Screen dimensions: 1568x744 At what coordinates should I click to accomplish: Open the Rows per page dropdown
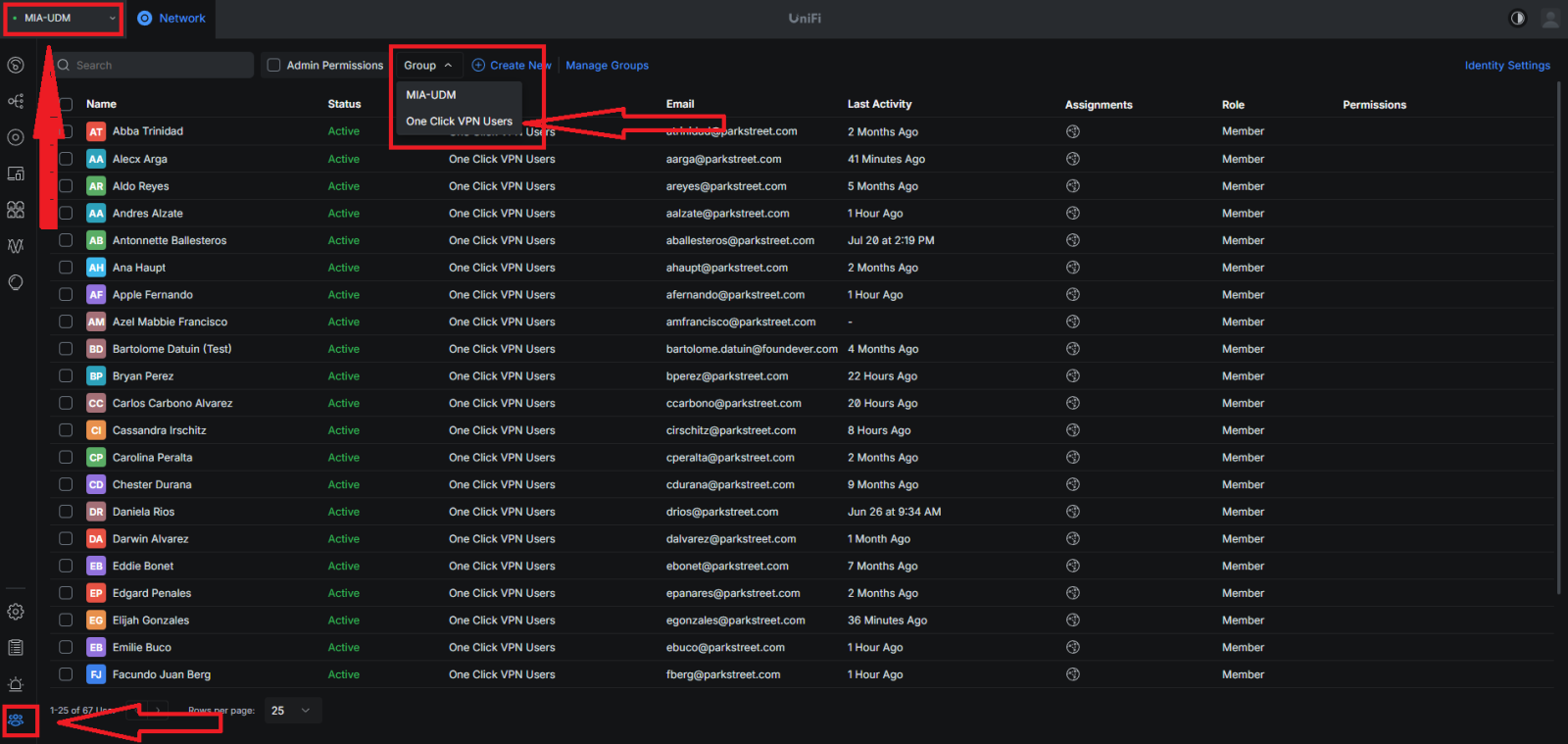click(292, 711)
